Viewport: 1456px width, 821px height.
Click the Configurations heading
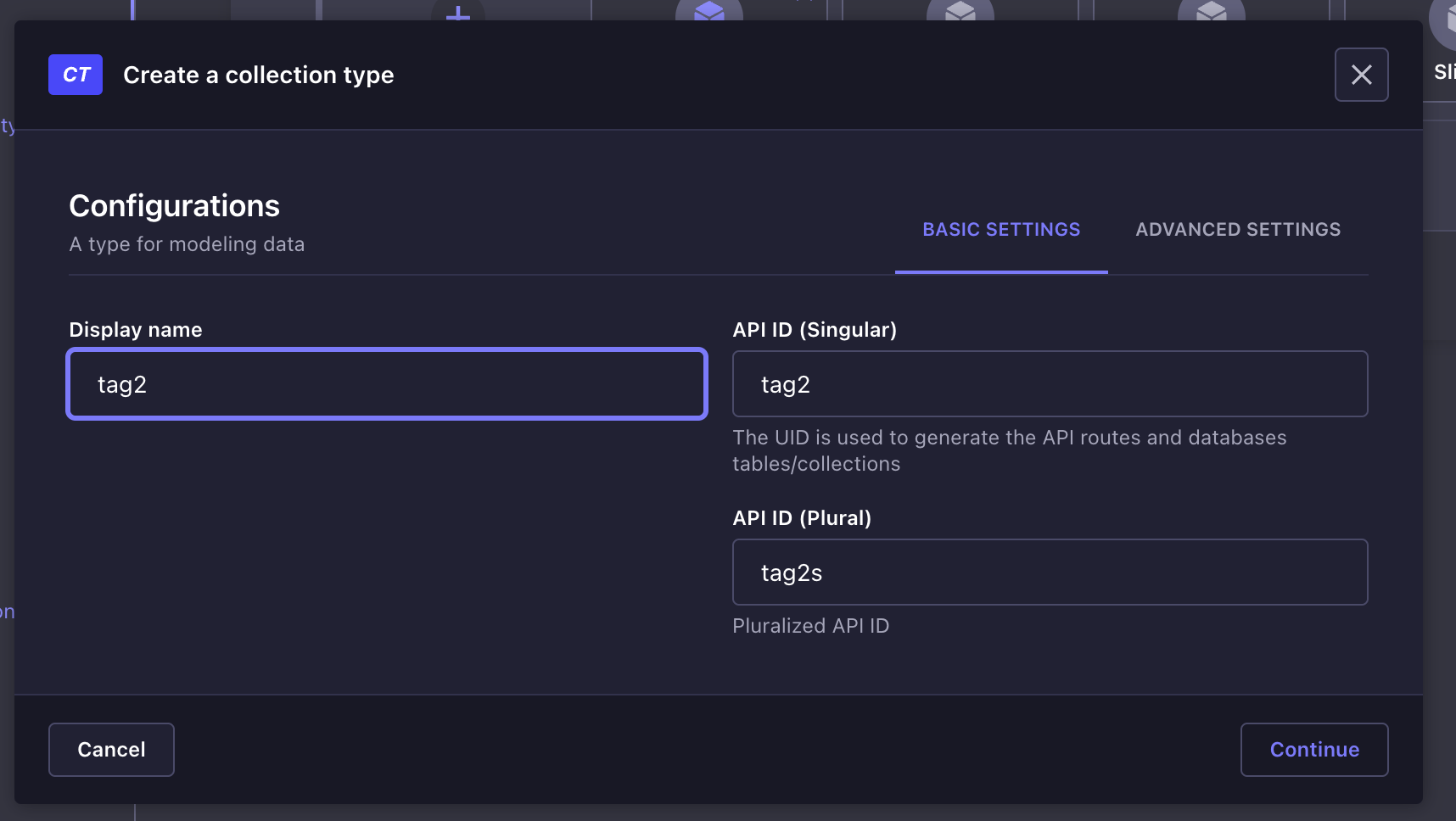[x=174, y=206]
